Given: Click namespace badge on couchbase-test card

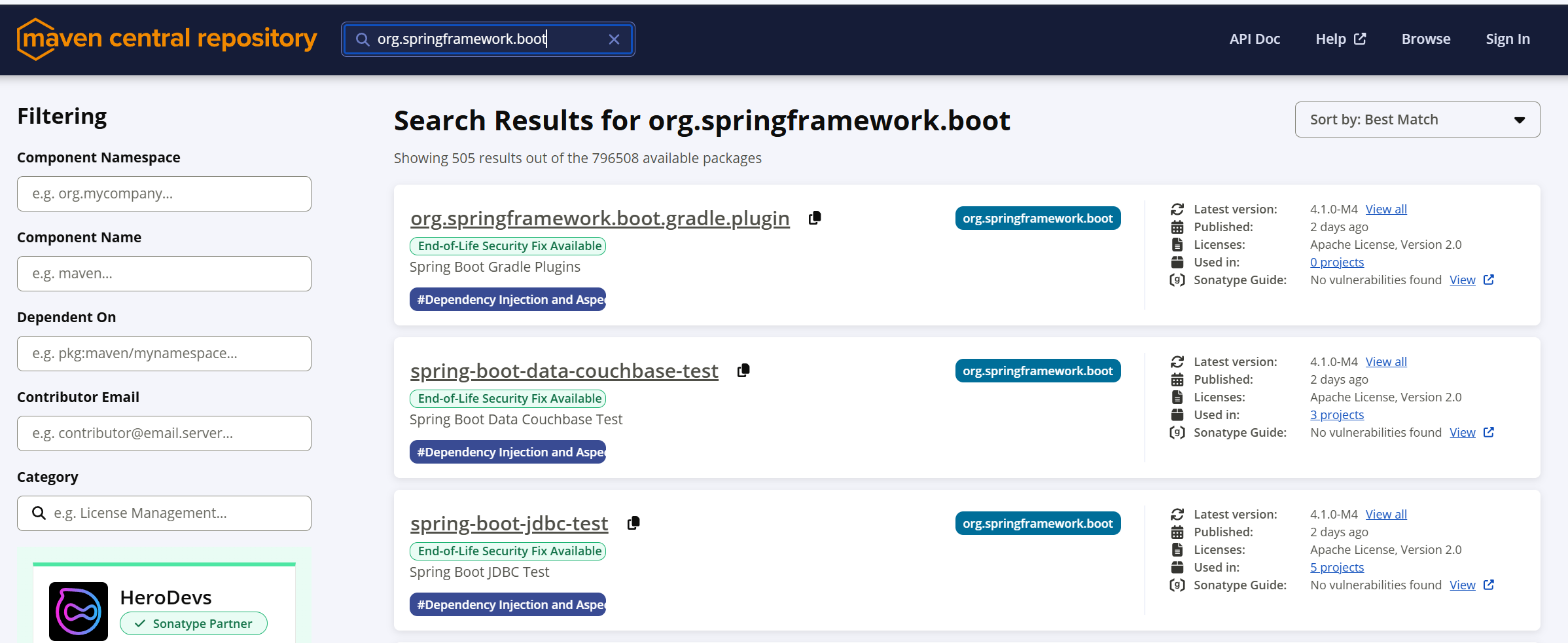Looking at the screenshot, I should coord(1038,371).
